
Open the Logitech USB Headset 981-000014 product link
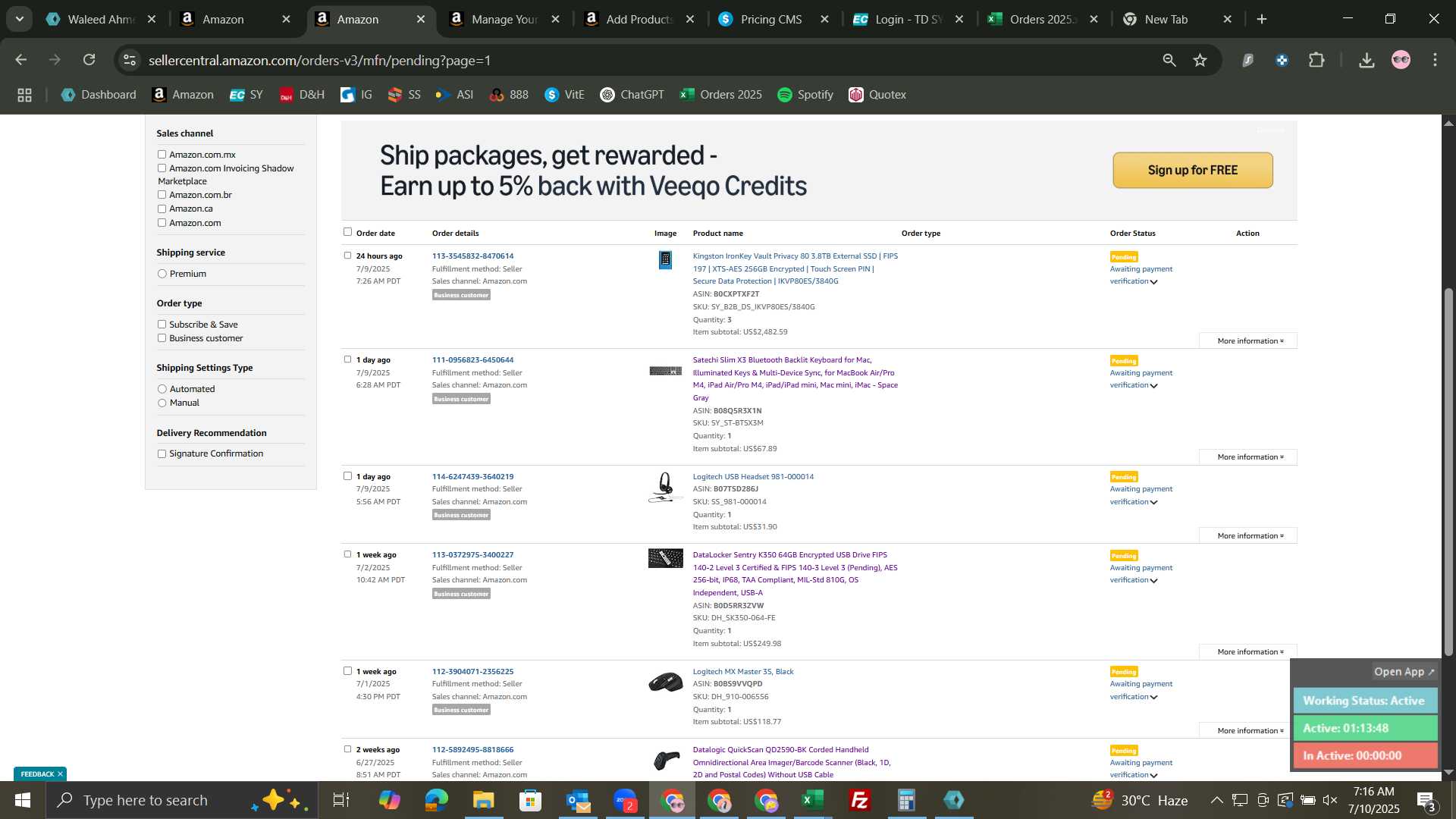tap(753, 476)
